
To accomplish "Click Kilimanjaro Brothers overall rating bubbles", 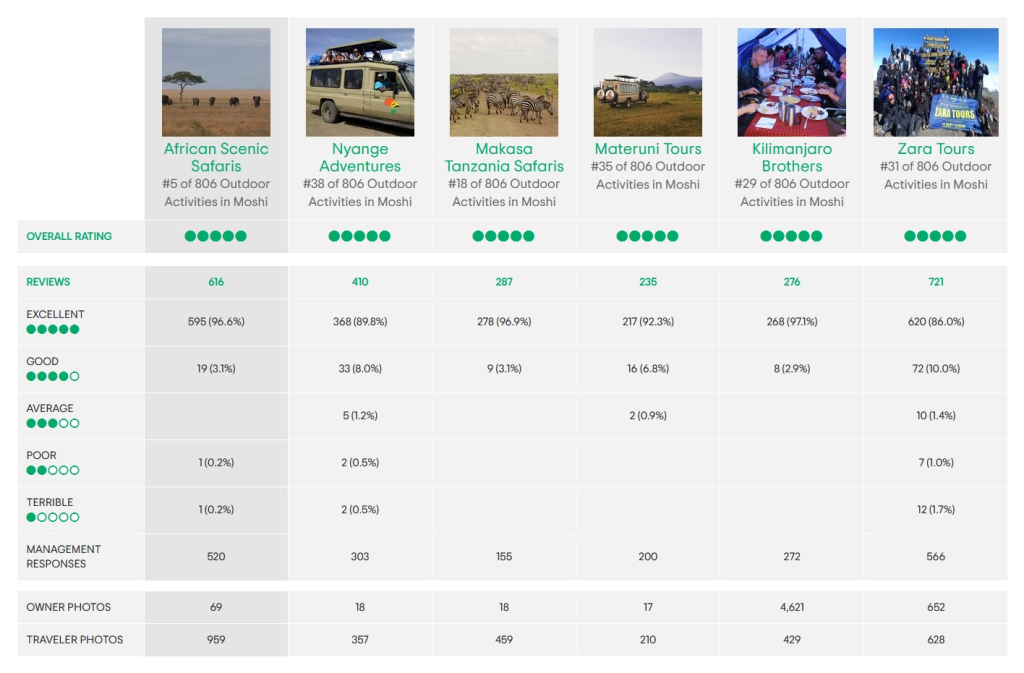I will tap(791, 236).
